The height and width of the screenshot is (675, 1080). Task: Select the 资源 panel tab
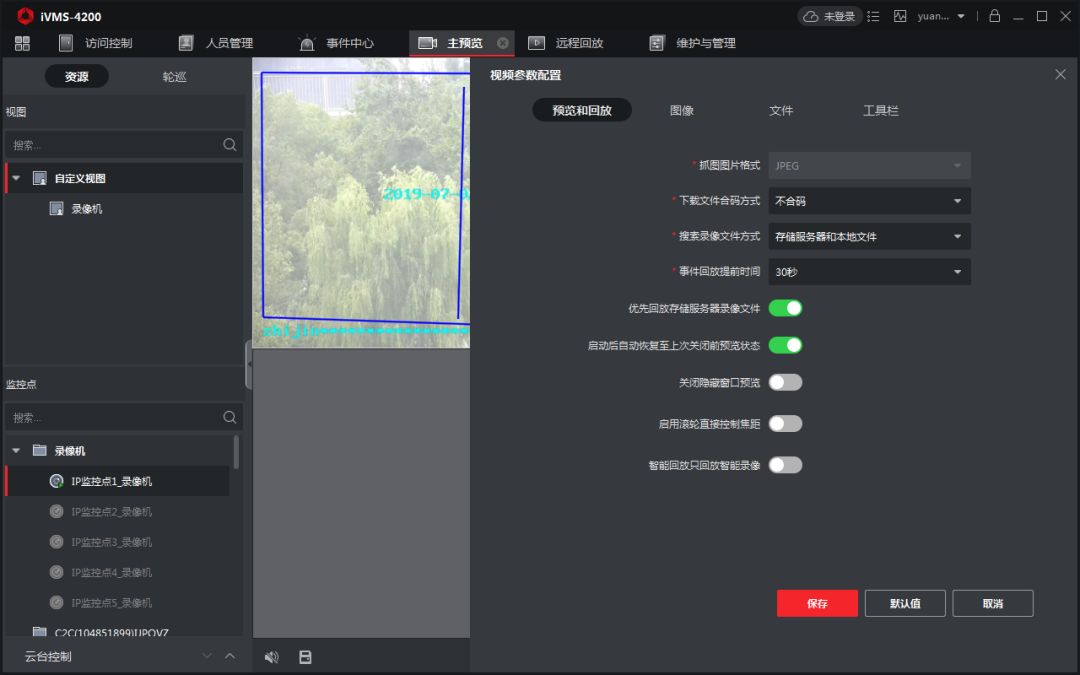[x=76, y=76]
